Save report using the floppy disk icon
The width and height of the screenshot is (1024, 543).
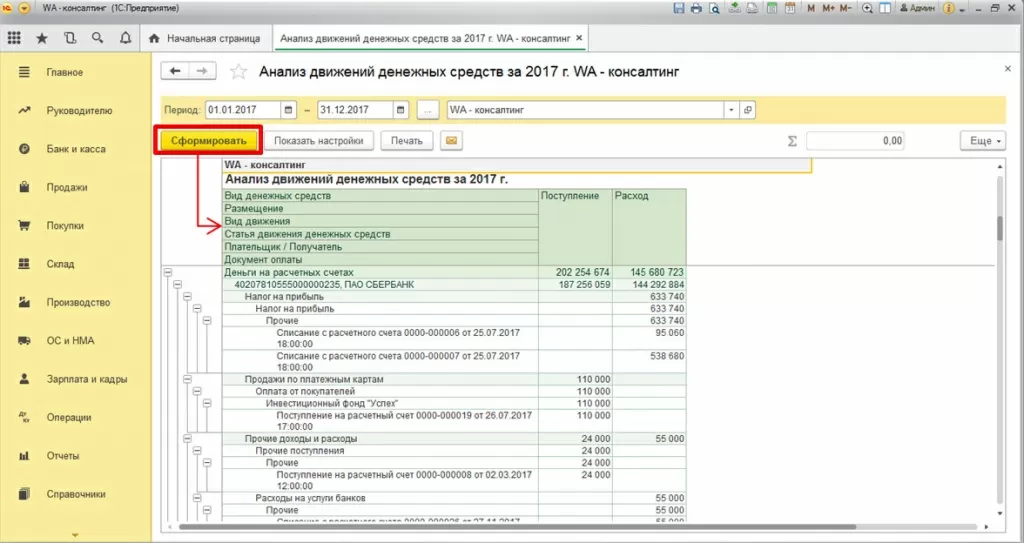(x=679, y=8)
